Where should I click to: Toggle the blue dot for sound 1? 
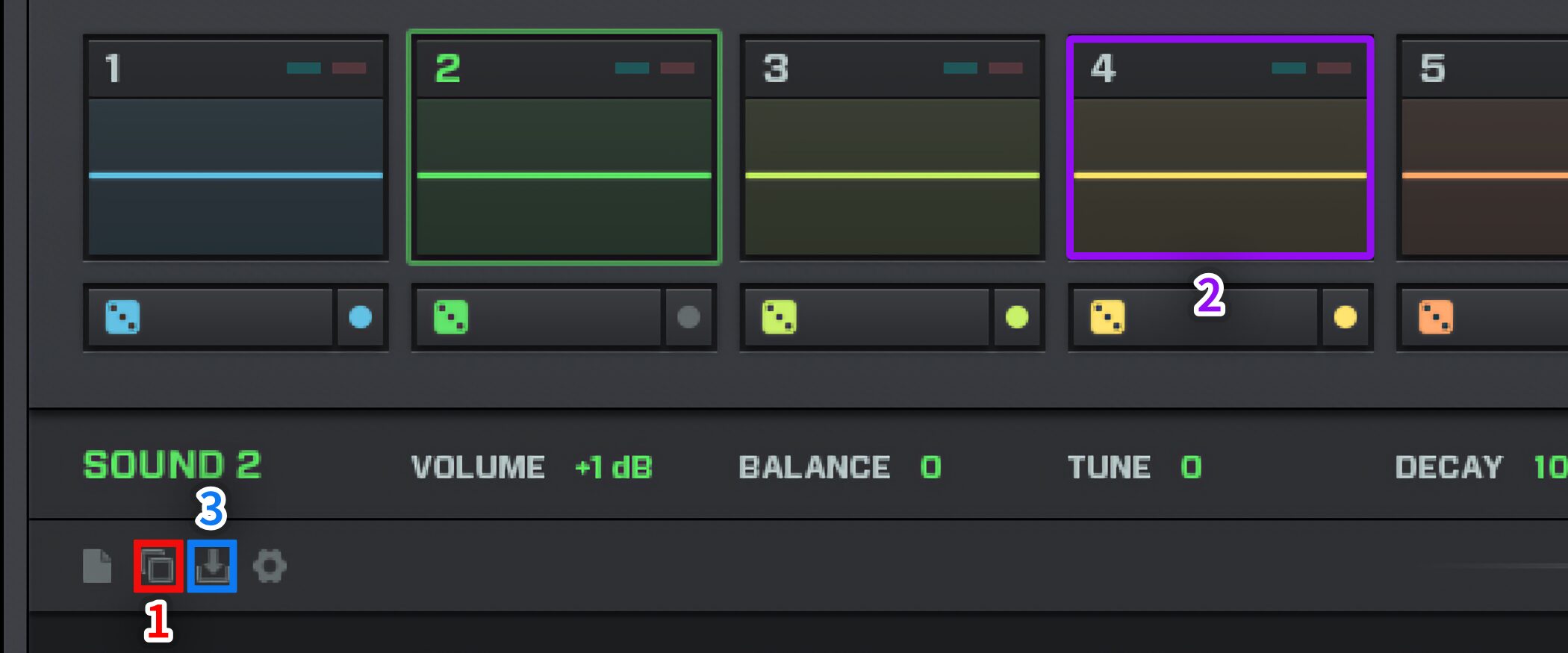[x=361, y=317]
